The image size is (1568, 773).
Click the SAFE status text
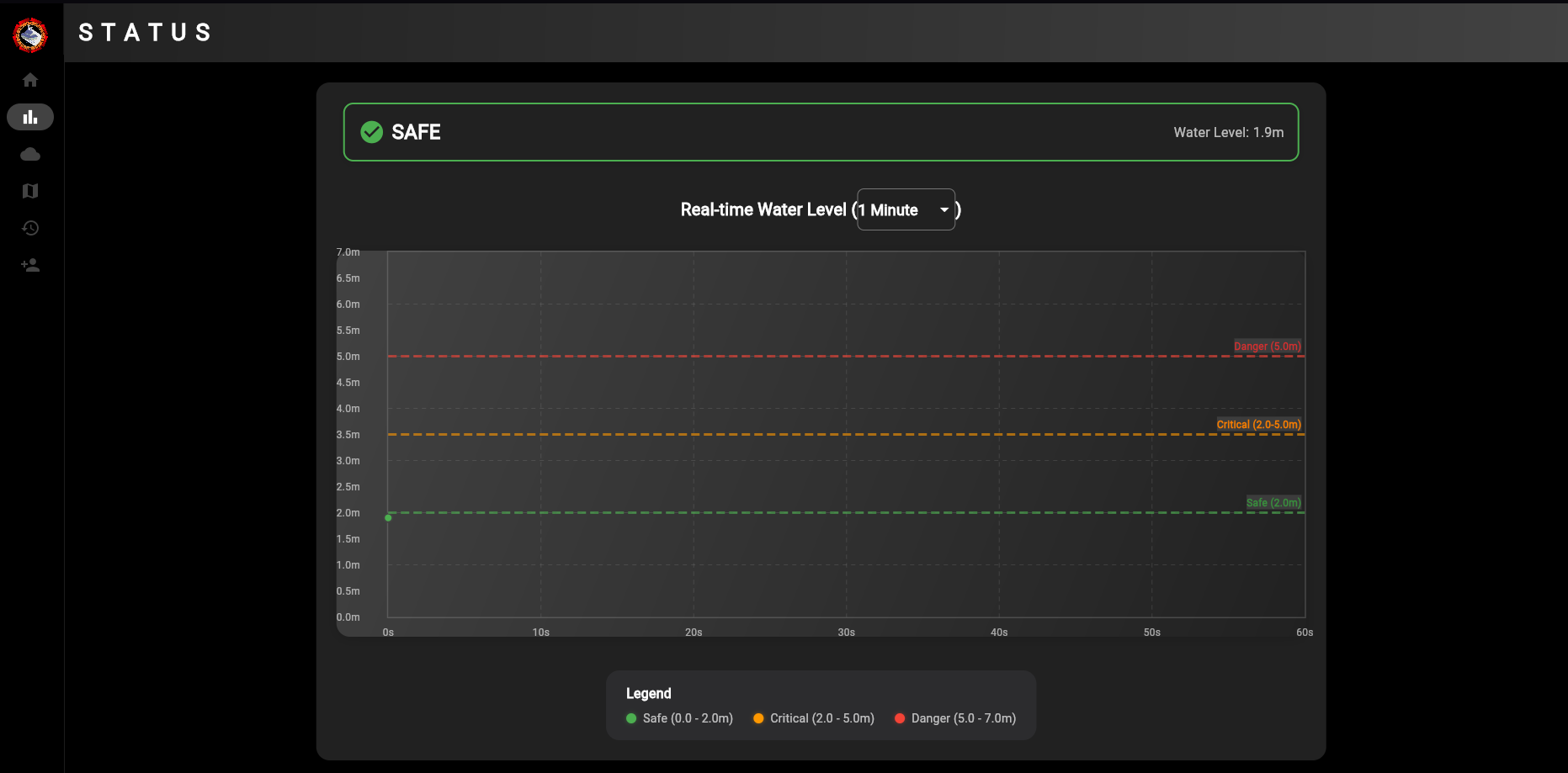click(x=416, y=132)
